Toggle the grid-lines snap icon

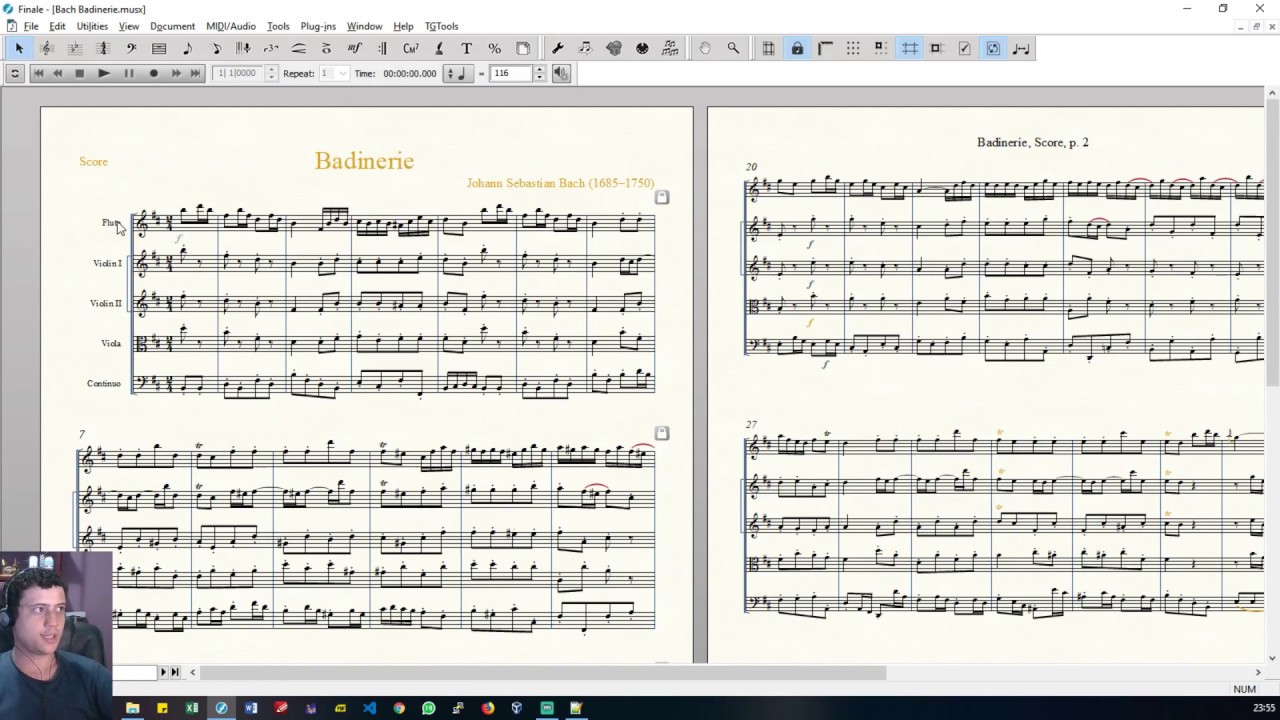tap(909, 48)
